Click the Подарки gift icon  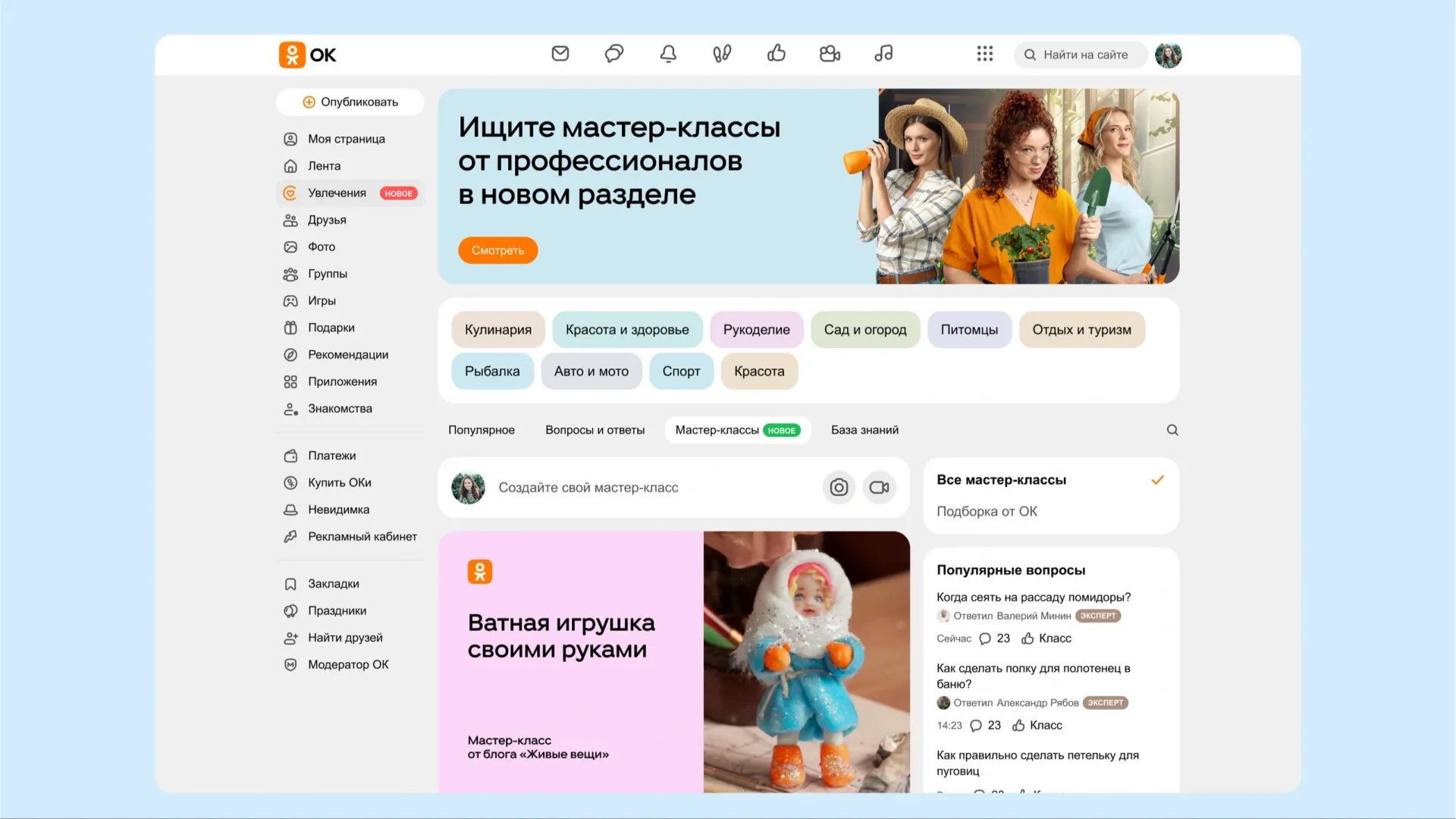290,328
